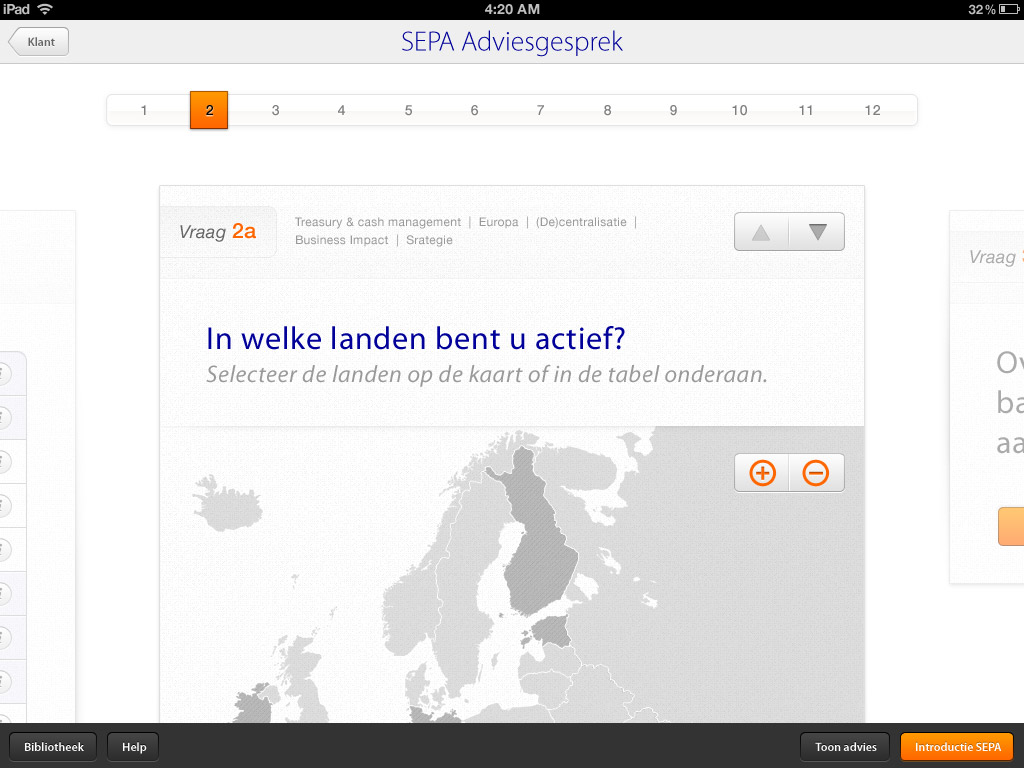
Task: Click the Europa tag
Action: point(498,222)
